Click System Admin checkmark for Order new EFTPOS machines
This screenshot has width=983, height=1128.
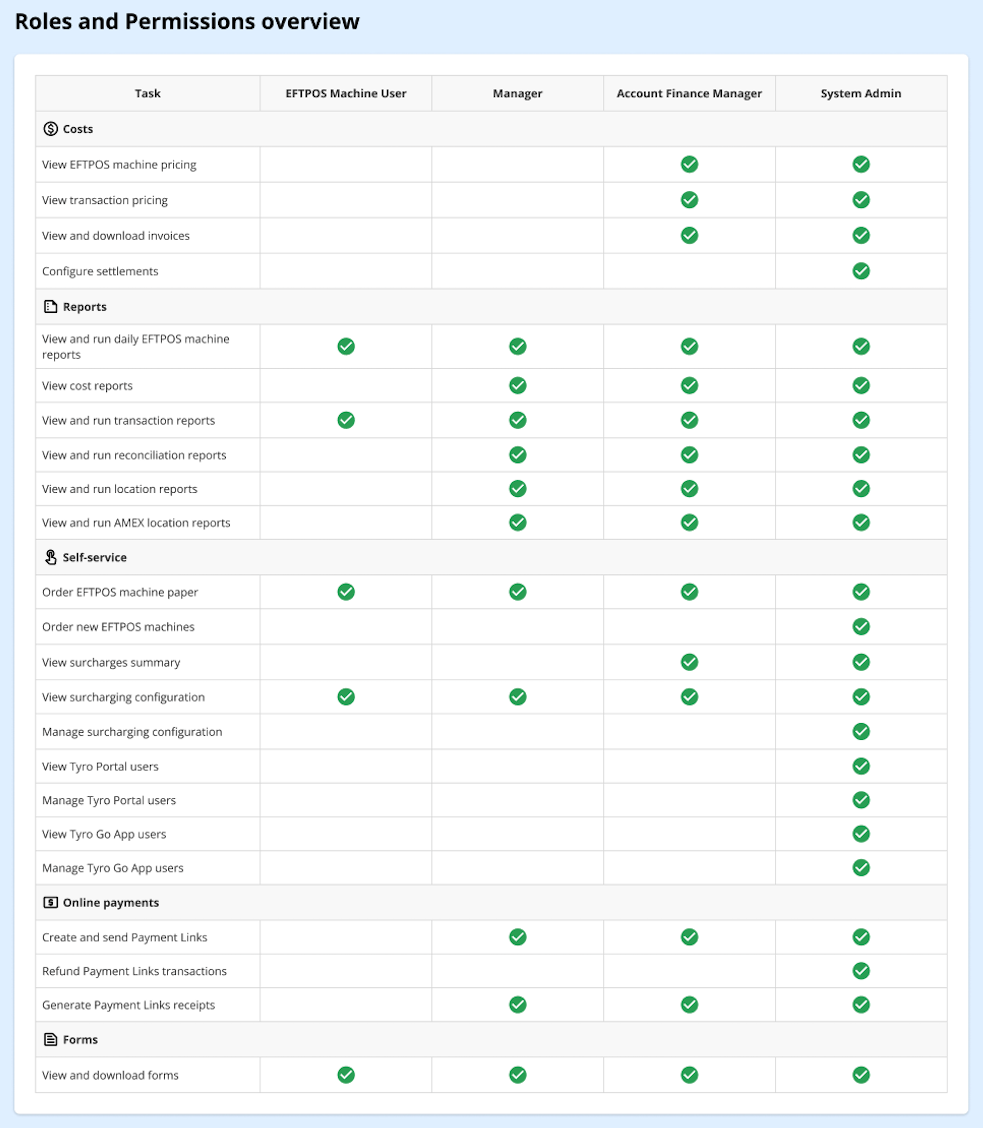pyautogui.click(x=861, y=627)
